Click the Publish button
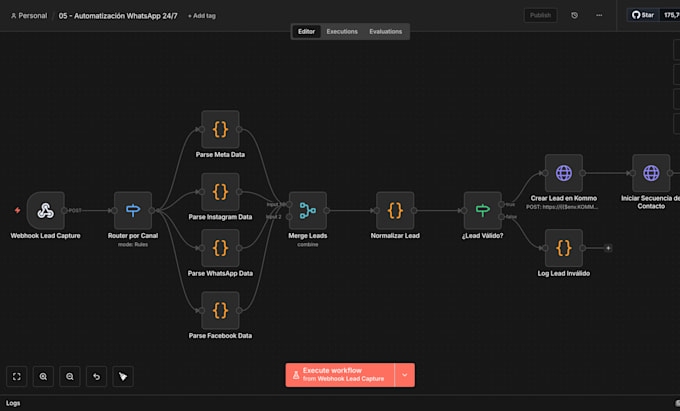This screenshot has width=680, height=411. click(540, 15)
